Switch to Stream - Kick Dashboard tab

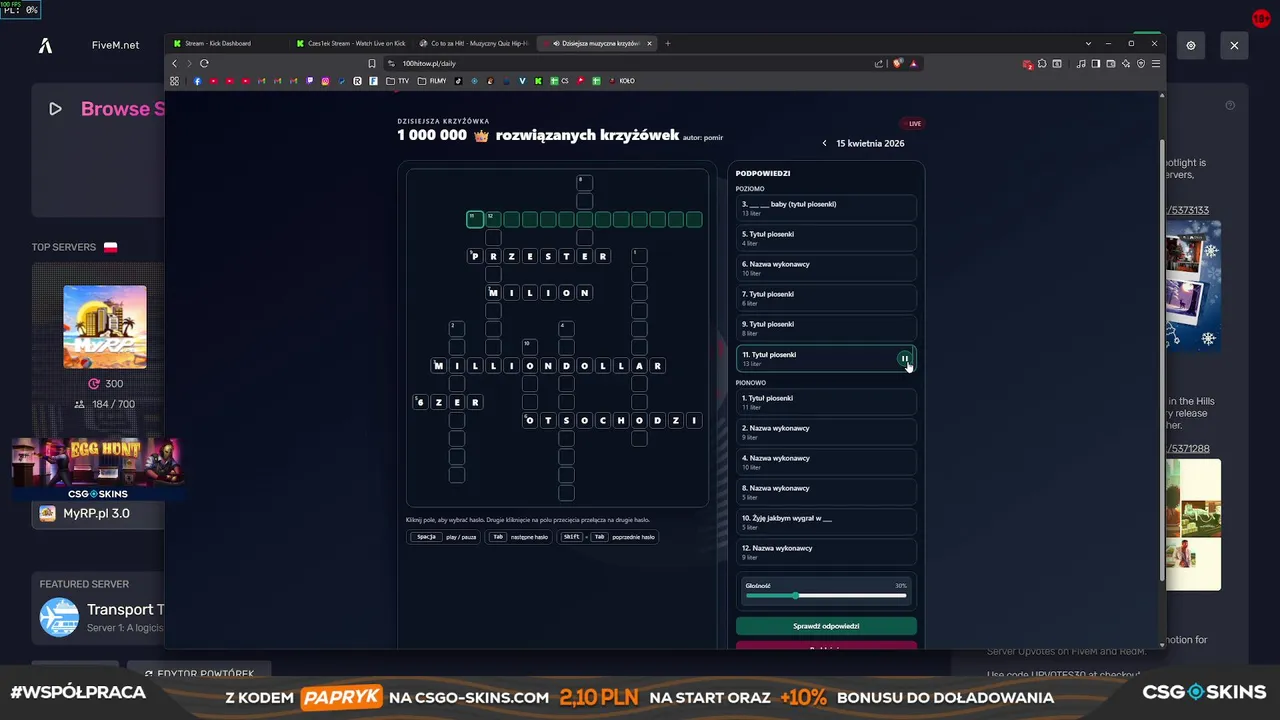[226, 43]
